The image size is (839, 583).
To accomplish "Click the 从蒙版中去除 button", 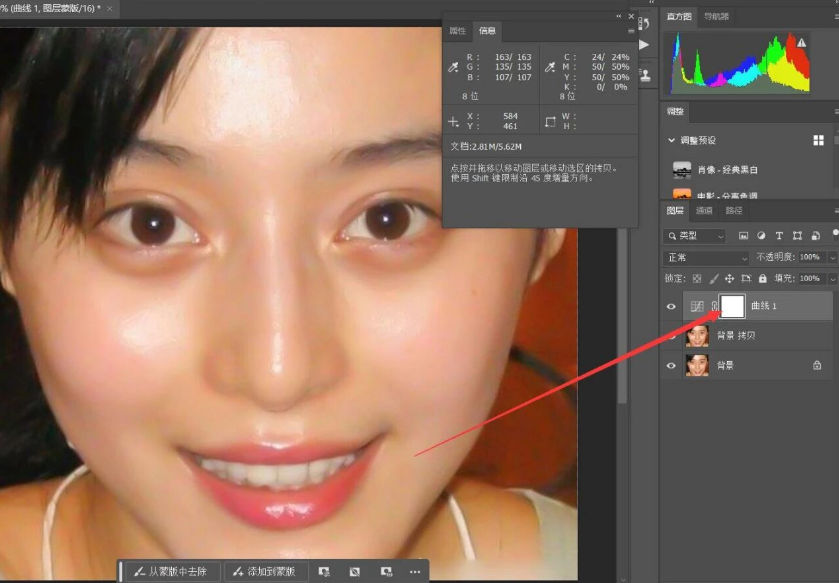I will click(x=171, y=572).
